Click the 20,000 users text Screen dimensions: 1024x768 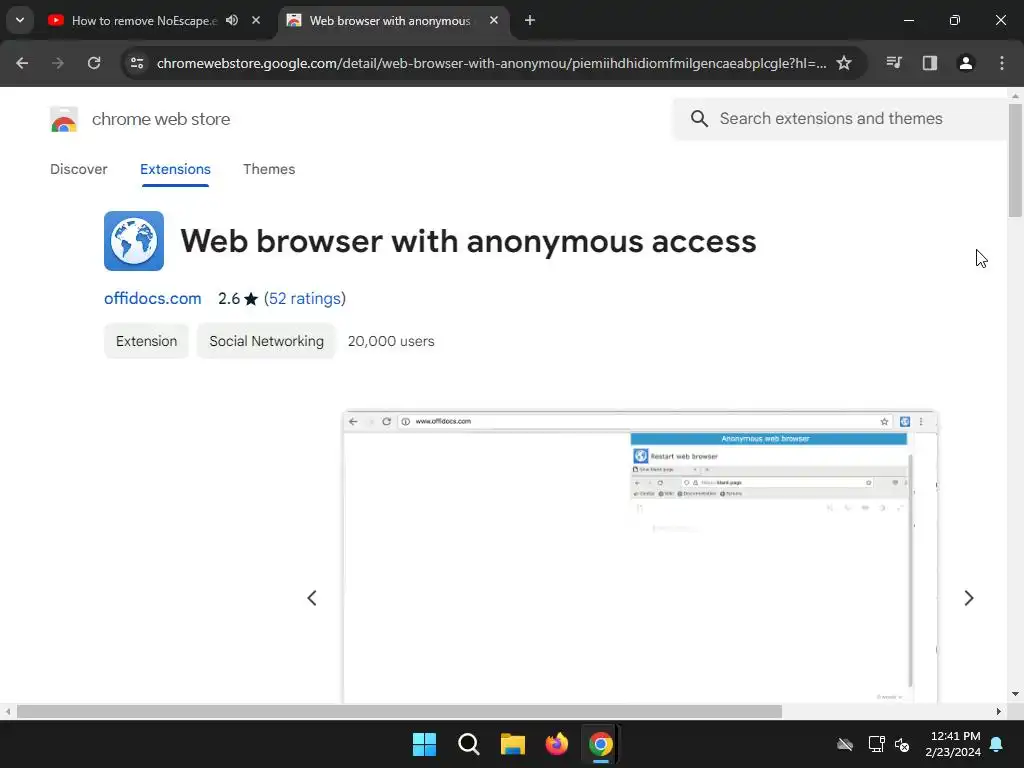(391, 341)
